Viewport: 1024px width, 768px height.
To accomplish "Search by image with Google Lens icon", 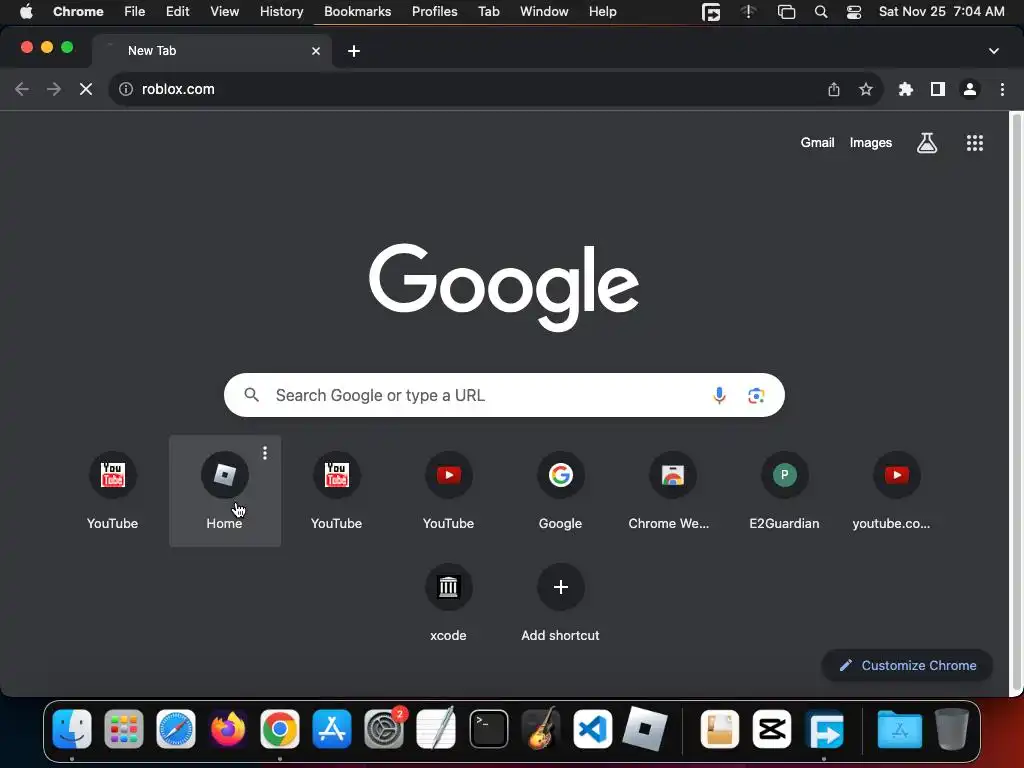I will point(756,395).
